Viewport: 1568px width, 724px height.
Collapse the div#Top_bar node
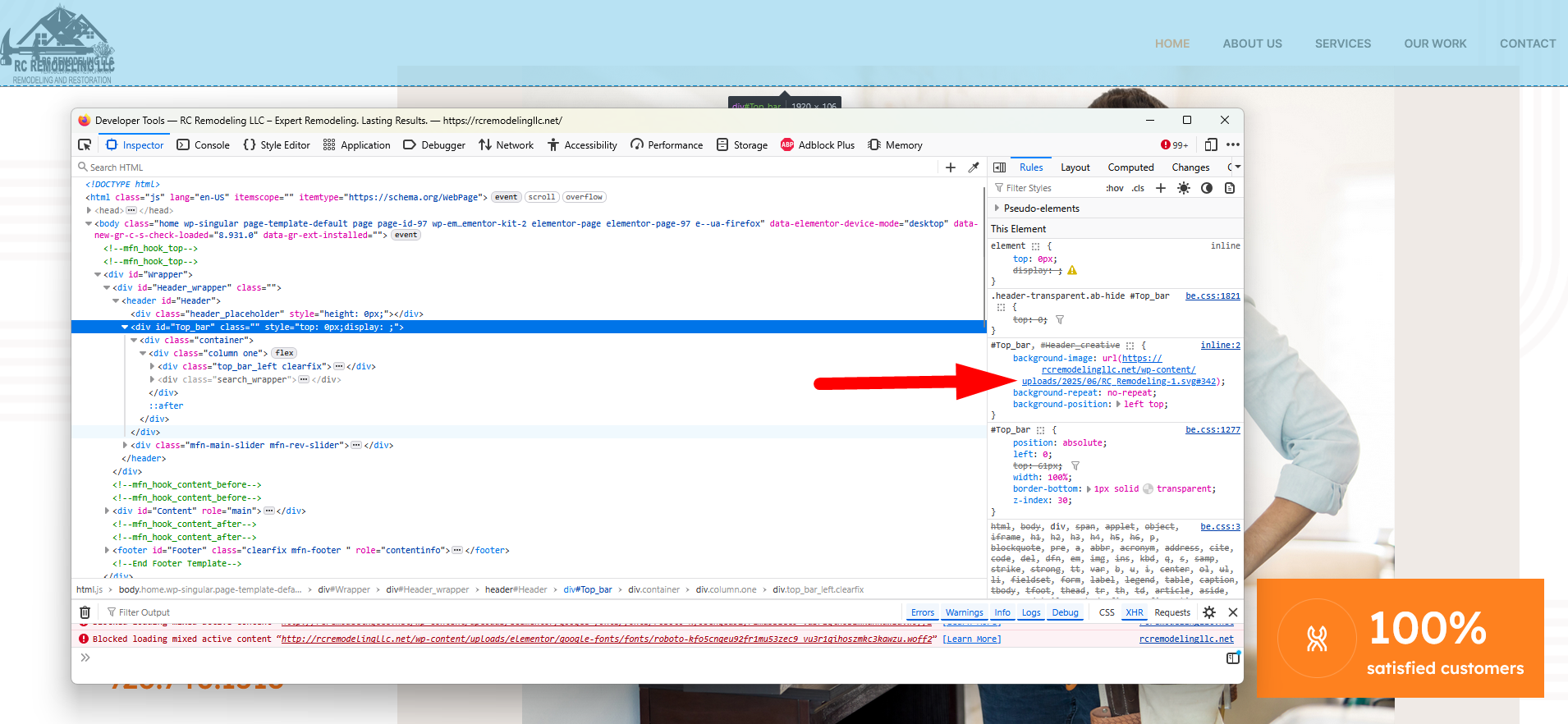click(x=125, y=328)
